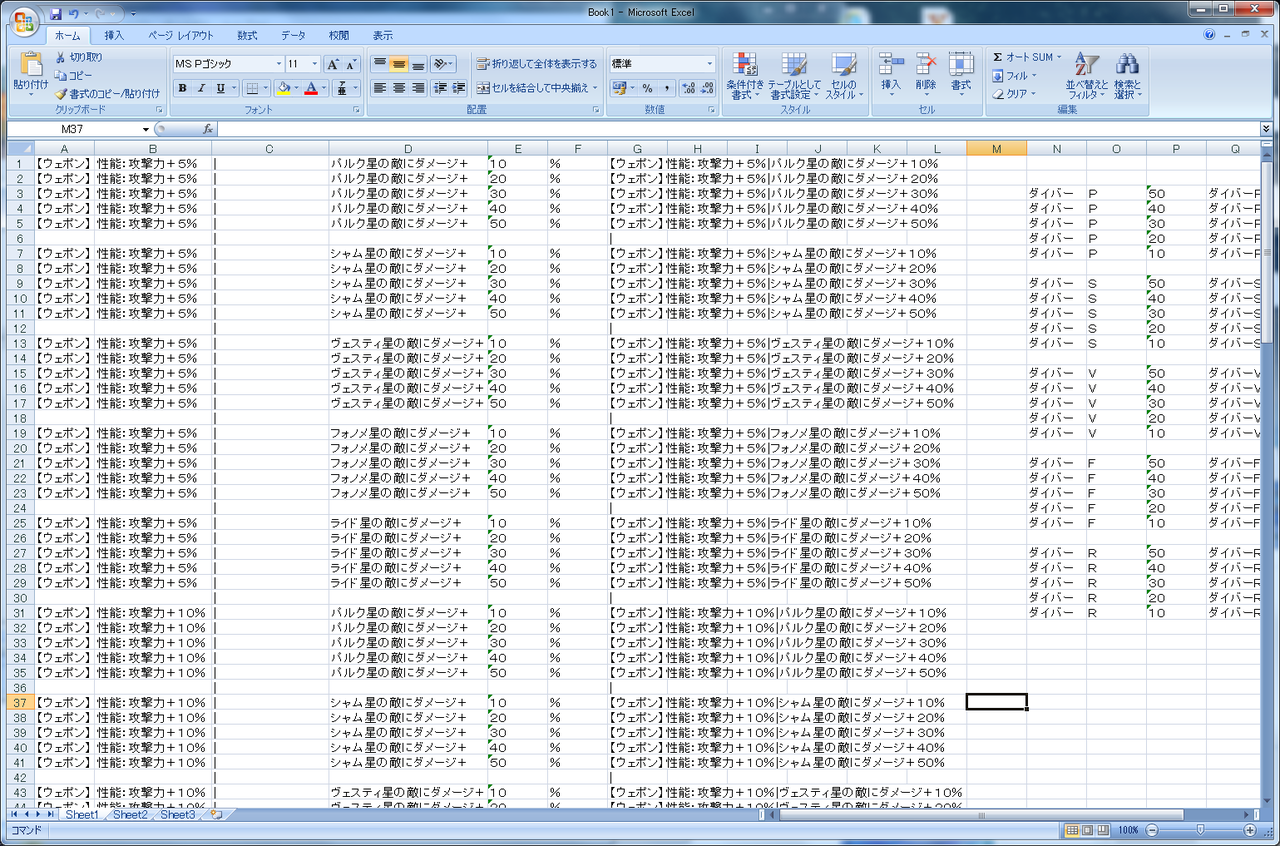This screenshot has width=1280, height=846.
Task: Copy selection with コピー
Action: click(74, 75)
